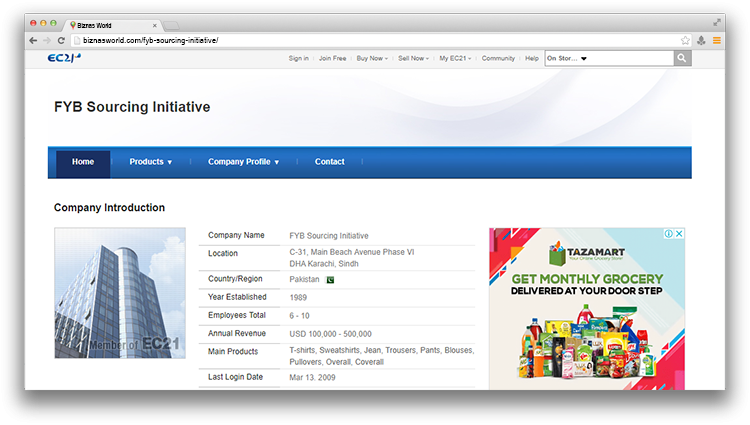Reload the page with the refresh icon

62,40
